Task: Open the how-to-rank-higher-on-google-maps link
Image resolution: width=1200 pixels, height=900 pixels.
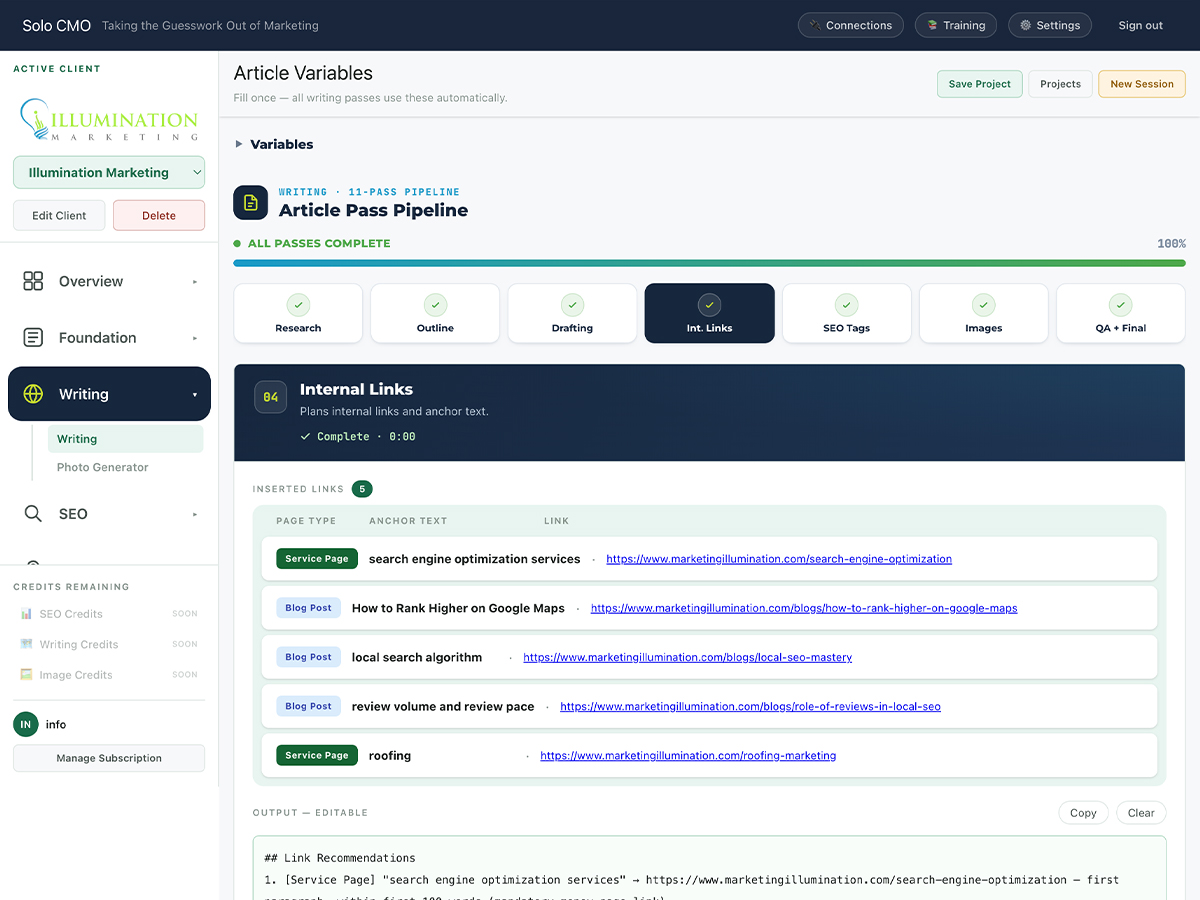Action: pos(804,608)
